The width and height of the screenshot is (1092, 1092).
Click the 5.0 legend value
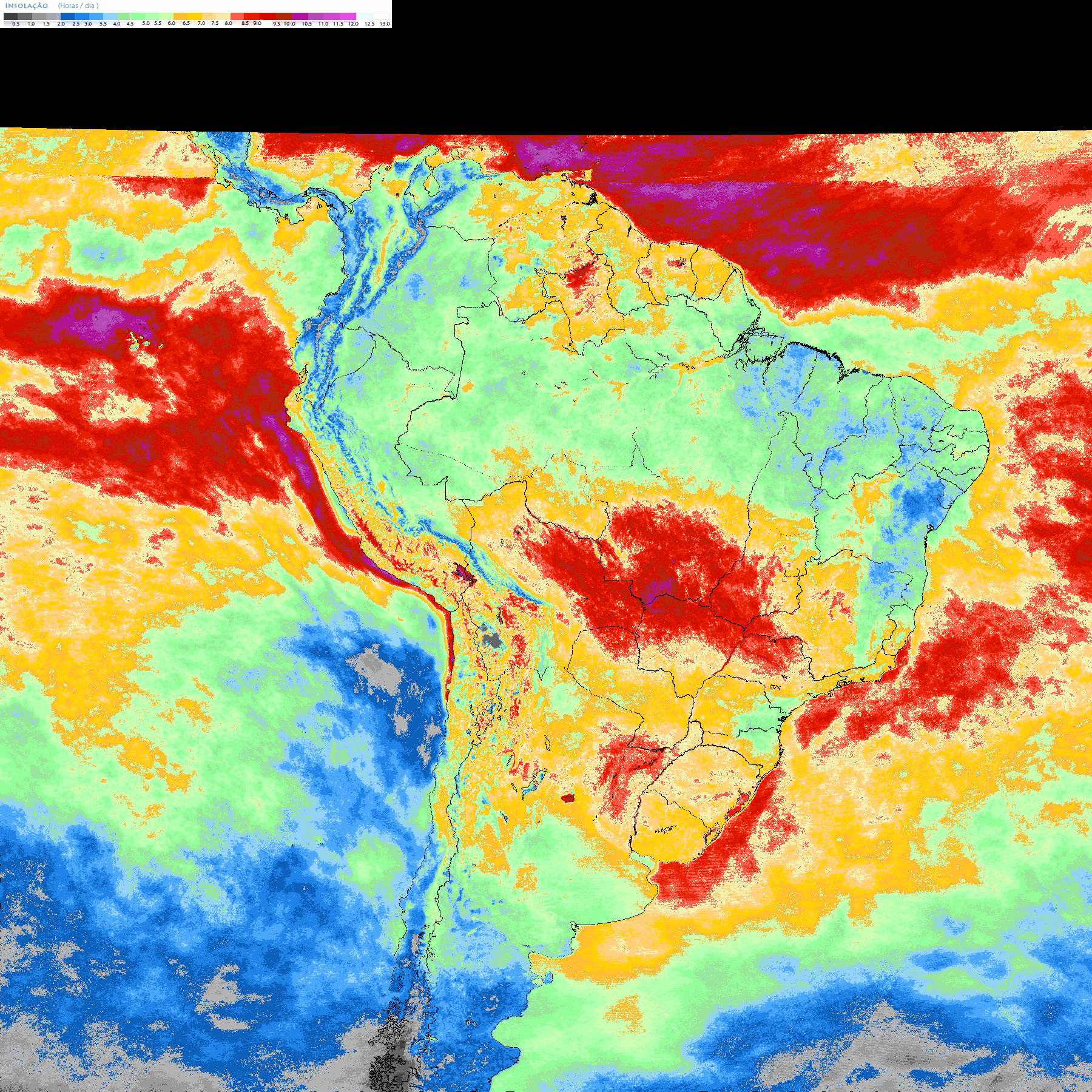(x=146, y=23)
